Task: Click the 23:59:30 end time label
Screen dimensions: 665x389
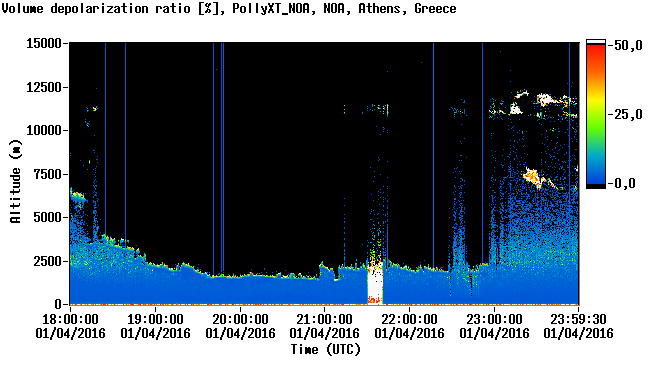Action: (578, 326)
